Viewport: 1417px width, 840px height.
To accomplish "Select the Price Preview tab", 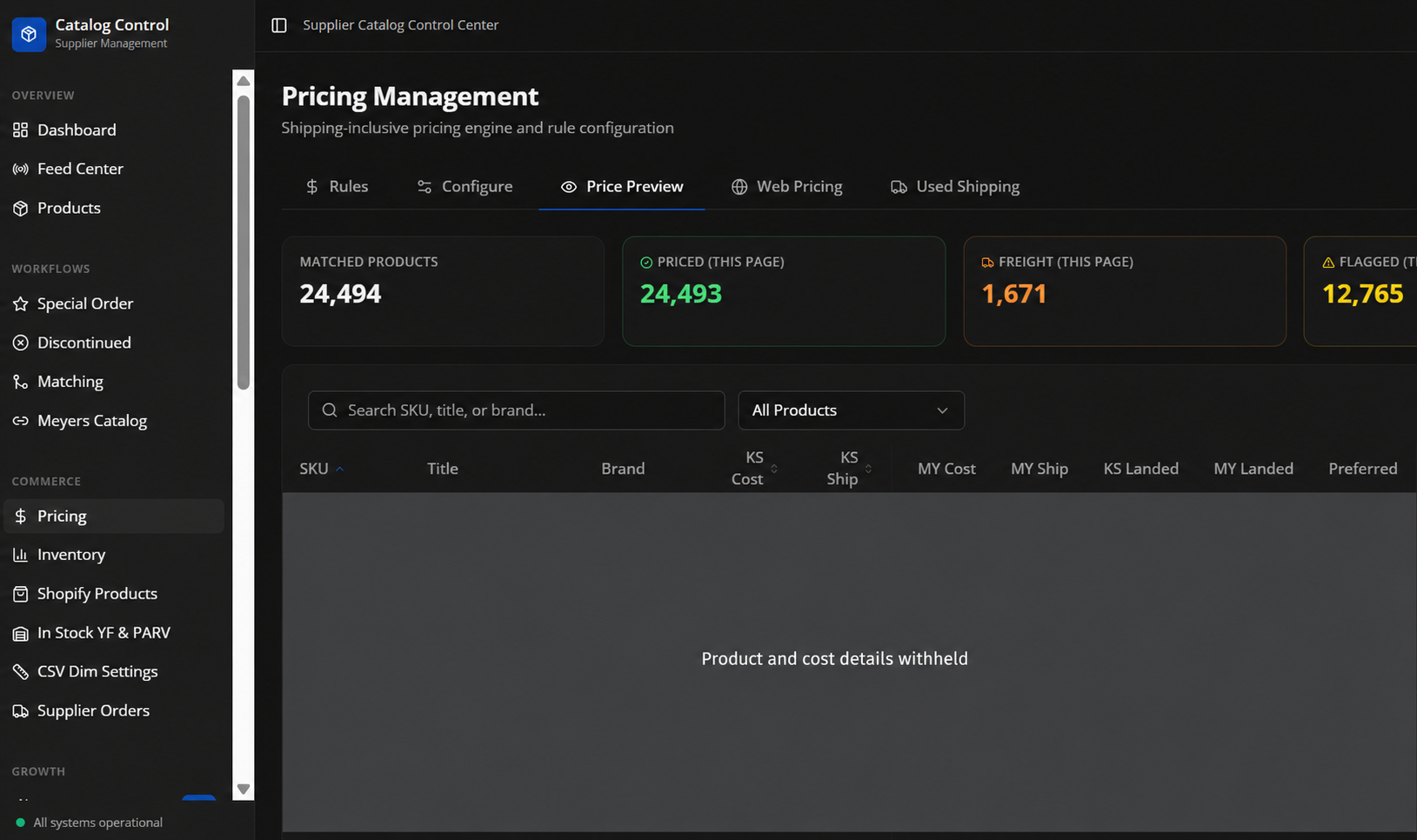I will [x=622, y=186].
